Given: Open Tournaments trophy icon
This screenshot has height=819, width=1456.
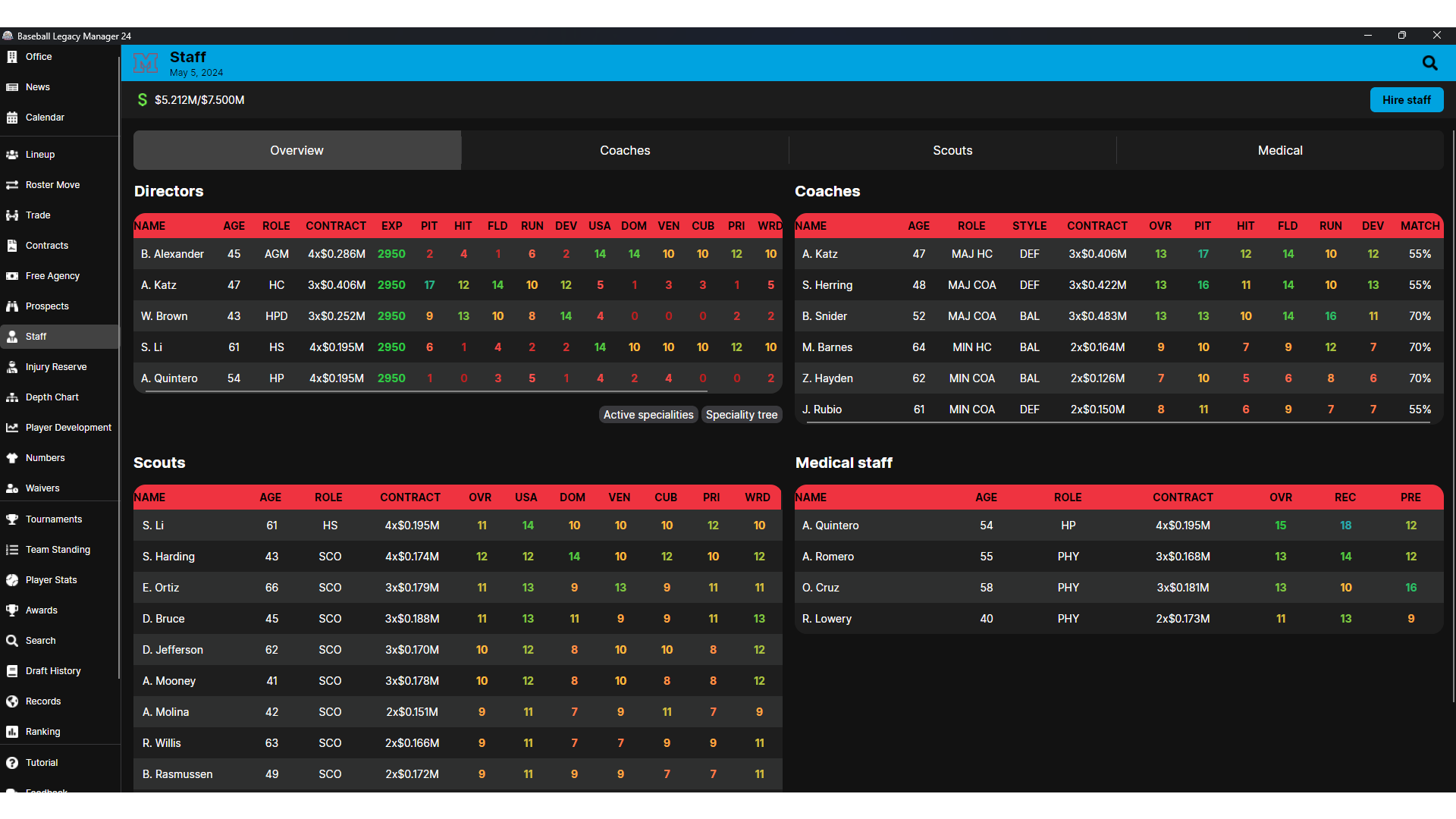Looking at the screenshot, I should [12, 519].
